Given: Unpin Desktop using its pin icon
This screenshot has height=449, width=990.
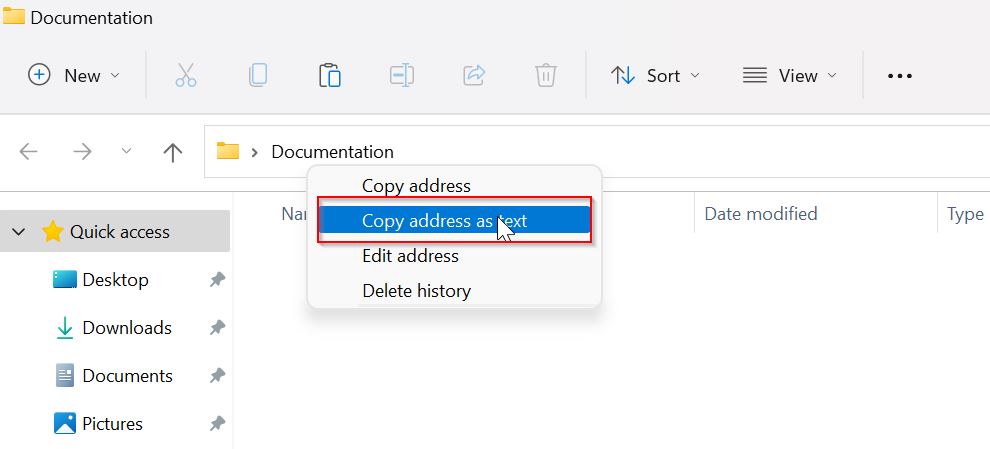Looking at the screenshot, I should click(x=216, y=280).
